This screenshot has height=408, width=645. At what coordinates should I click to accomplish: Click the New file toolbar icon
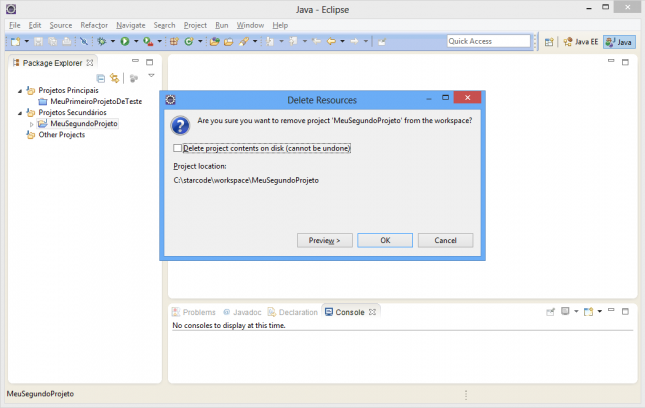click(x=16, y=42)
